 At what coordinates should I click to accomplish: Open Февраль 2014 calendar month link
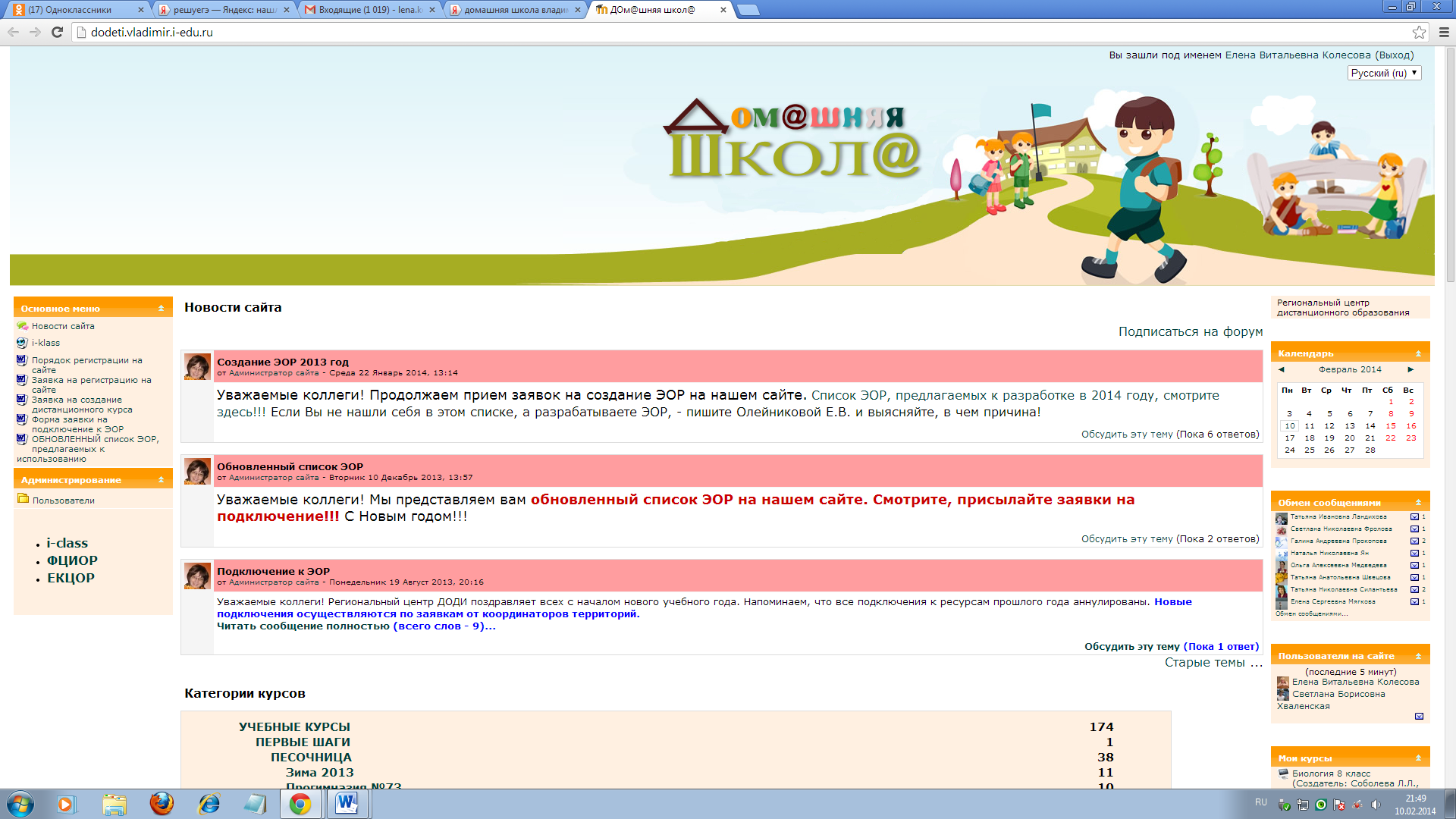point(1350,369)
